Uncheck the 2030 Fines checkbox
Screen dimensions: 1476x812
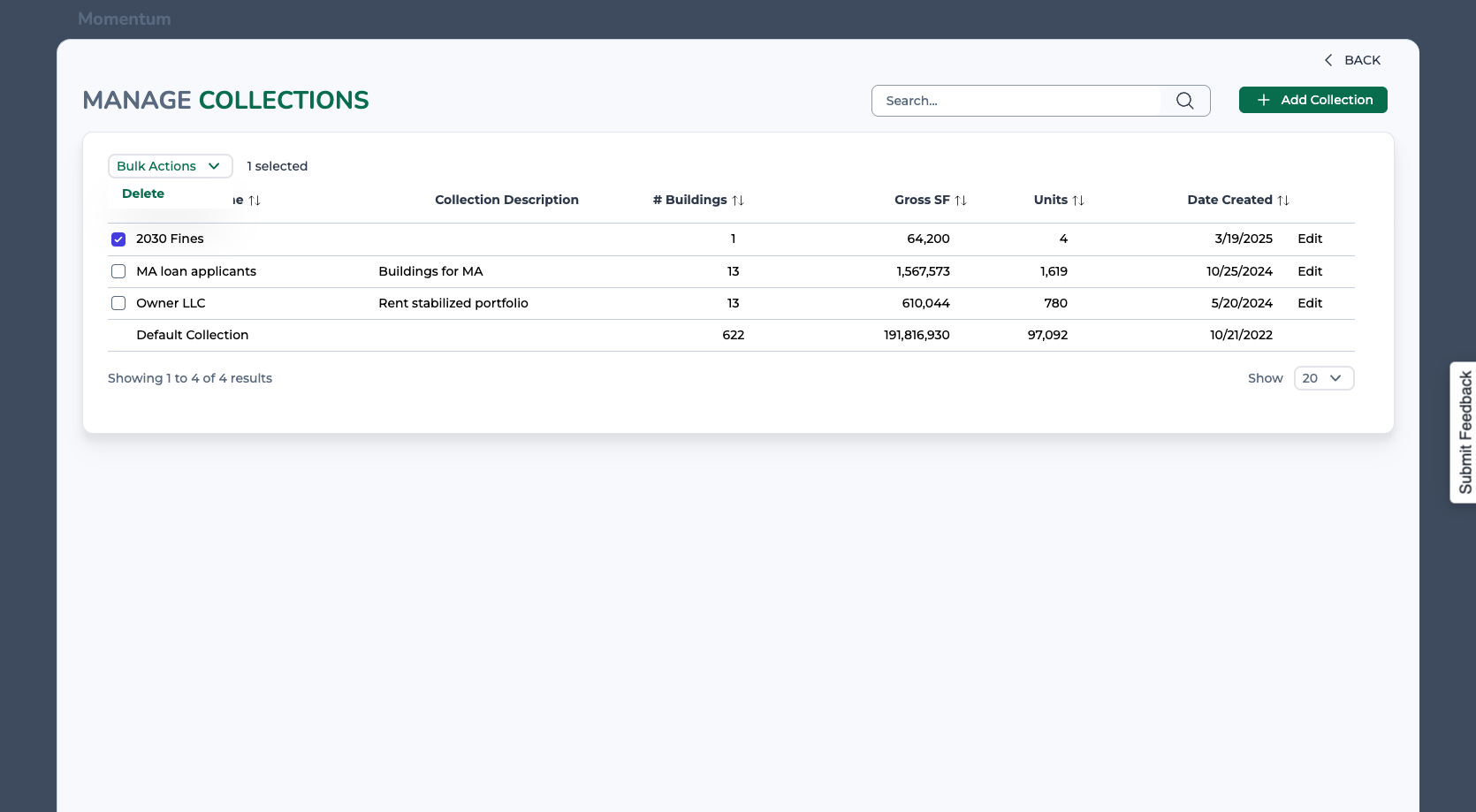coord(118,239)
